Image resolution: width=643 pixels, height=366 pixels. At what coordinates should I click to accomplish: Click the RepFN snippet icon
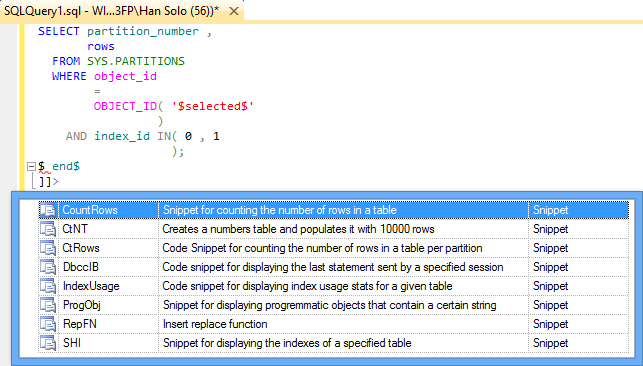(x=48, y=324)
